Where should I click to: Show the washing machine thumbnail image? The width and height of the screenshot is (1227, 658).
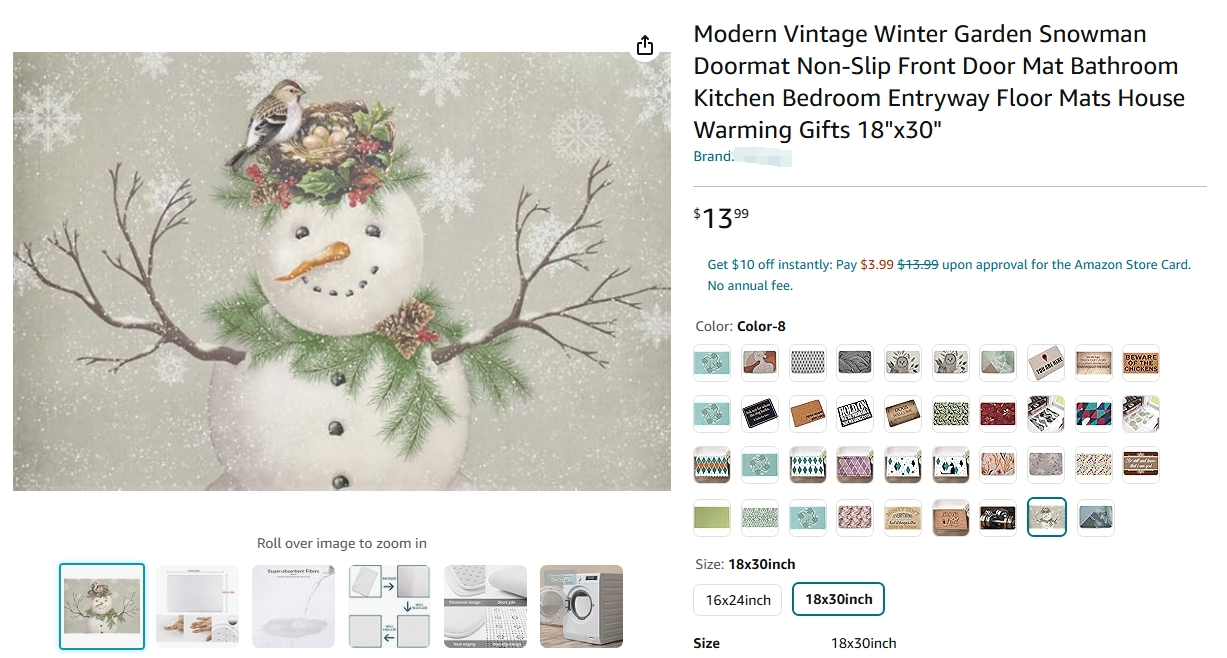(581, 606)
